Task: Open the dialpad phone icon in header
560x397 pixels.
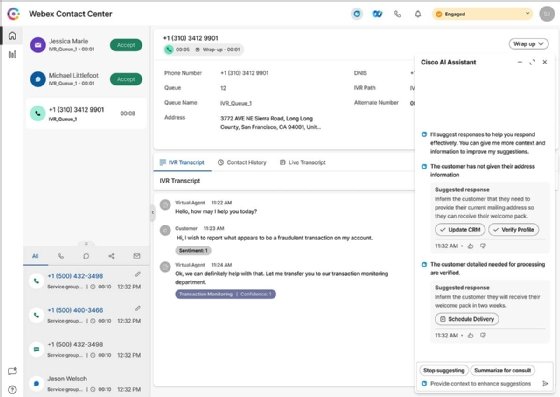Action: [x=398, y=14]
